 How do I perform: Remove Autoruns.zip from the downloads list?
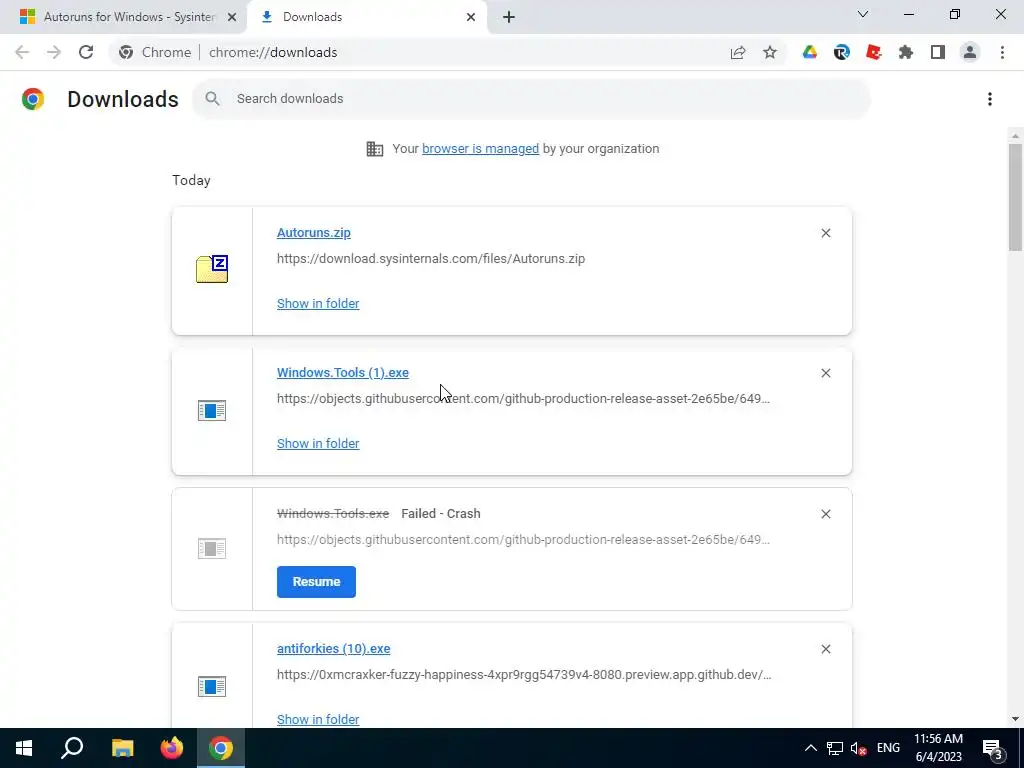point(826,233)
